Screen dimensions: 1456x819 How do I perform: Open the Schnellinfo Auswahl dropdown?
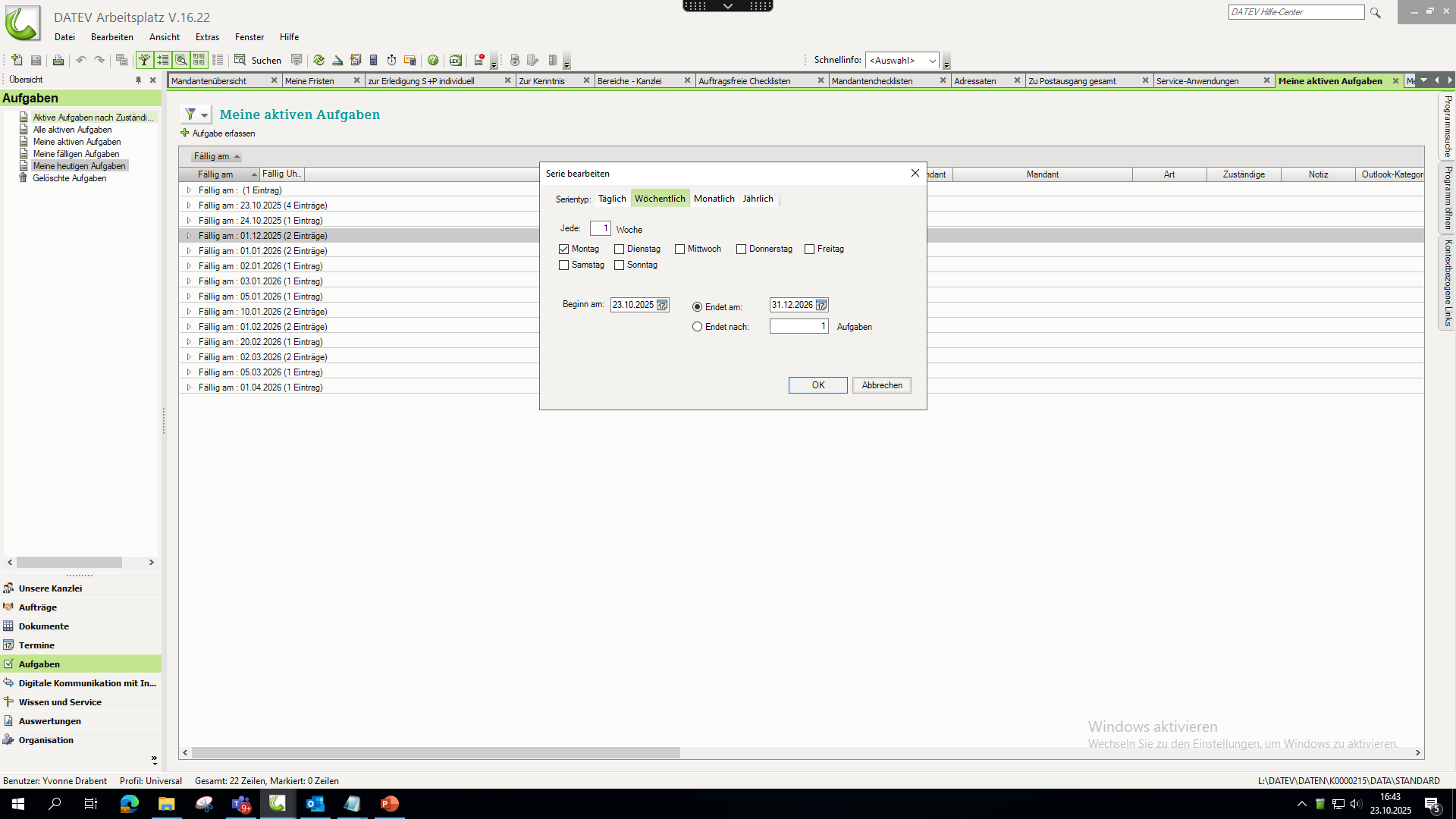(932, 61)
